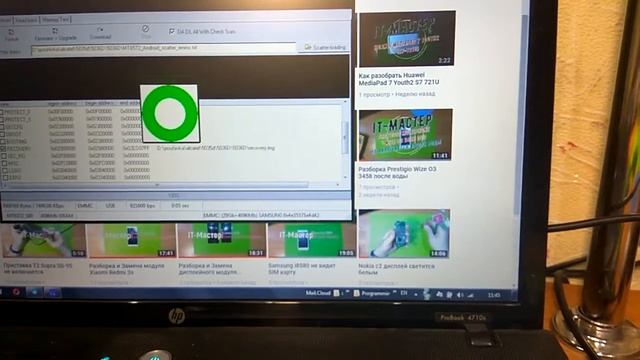This screenshot has height=360, width=640.
Task: Click the network signal tray icon
Action: pos(470,295)
